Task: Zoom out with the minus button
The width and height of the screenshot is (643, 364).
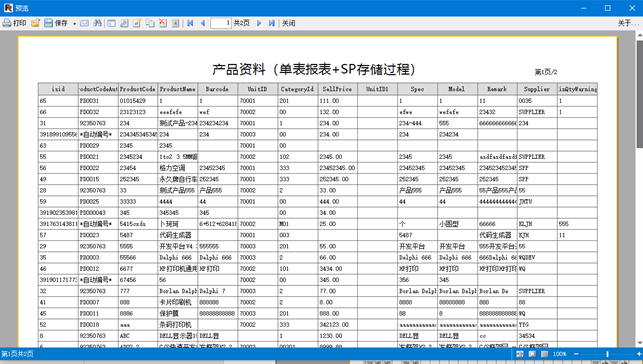Action: [x=576, y=354]
